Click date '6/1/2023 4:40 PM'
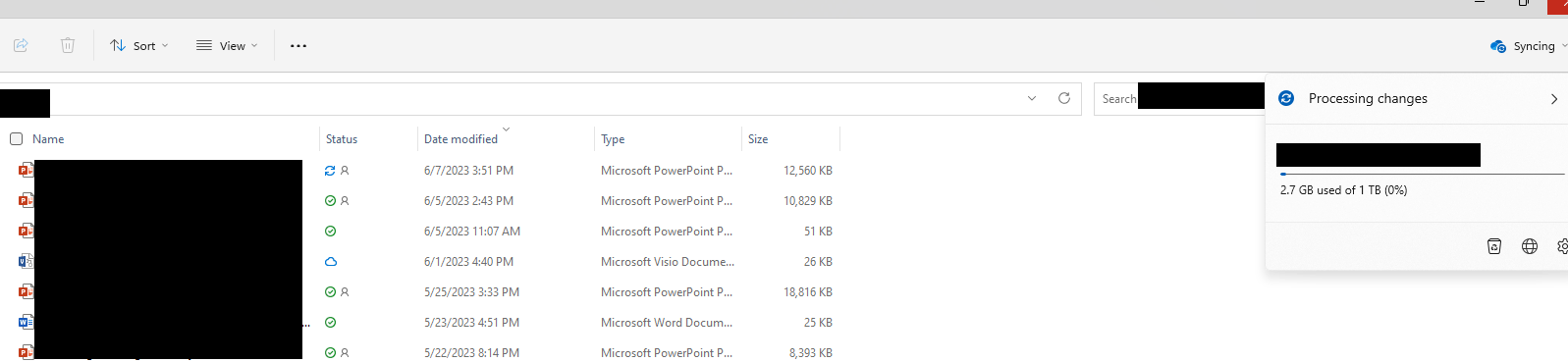Screen dimensions: 1568x362 coord(468,262)
